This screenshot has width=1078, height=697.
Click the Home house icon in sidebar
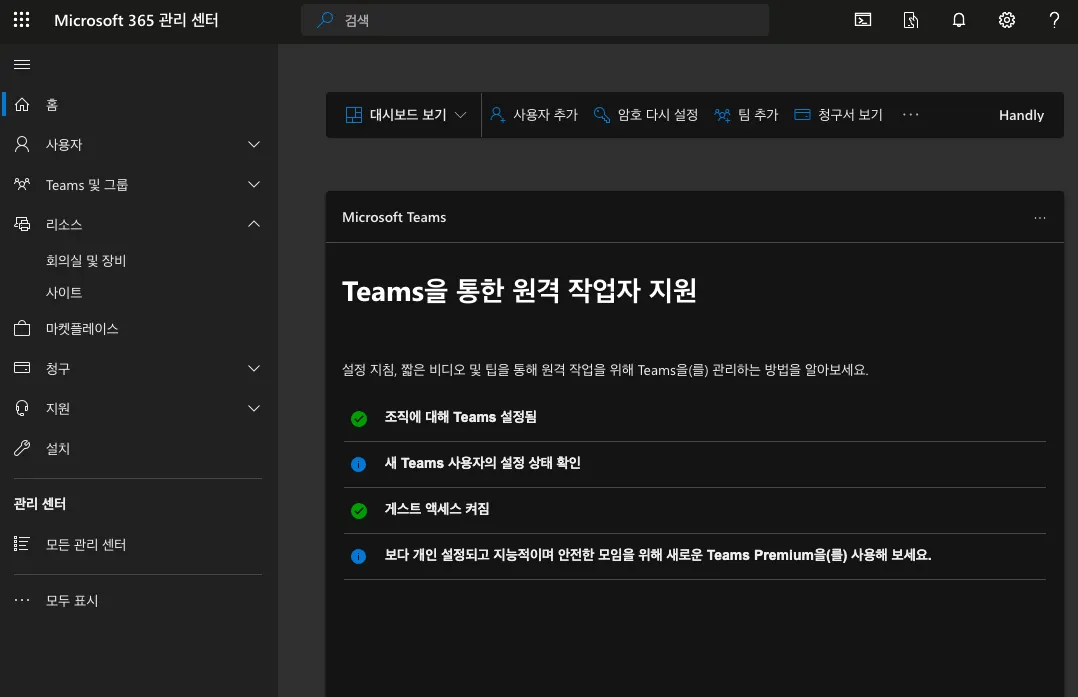click(x=22, y=104)
